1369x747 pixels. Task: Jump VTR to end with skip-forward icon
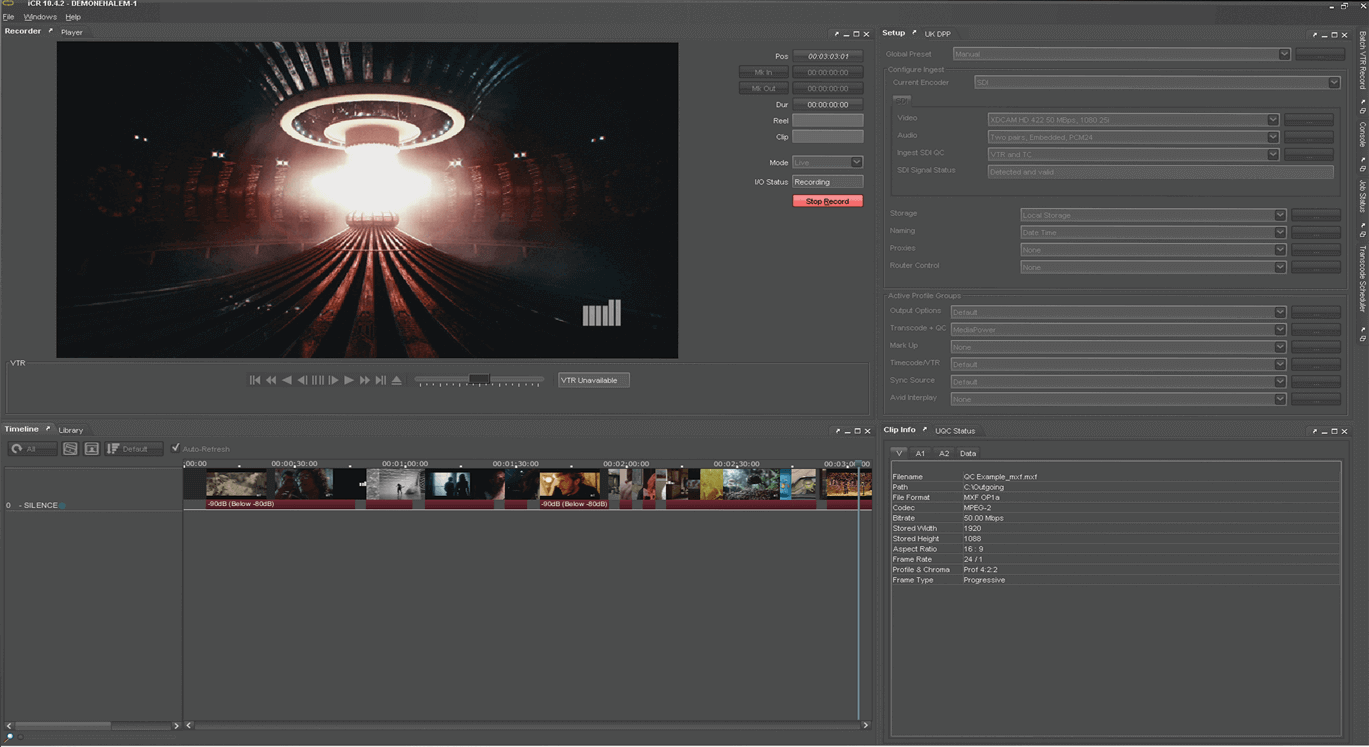381,380
